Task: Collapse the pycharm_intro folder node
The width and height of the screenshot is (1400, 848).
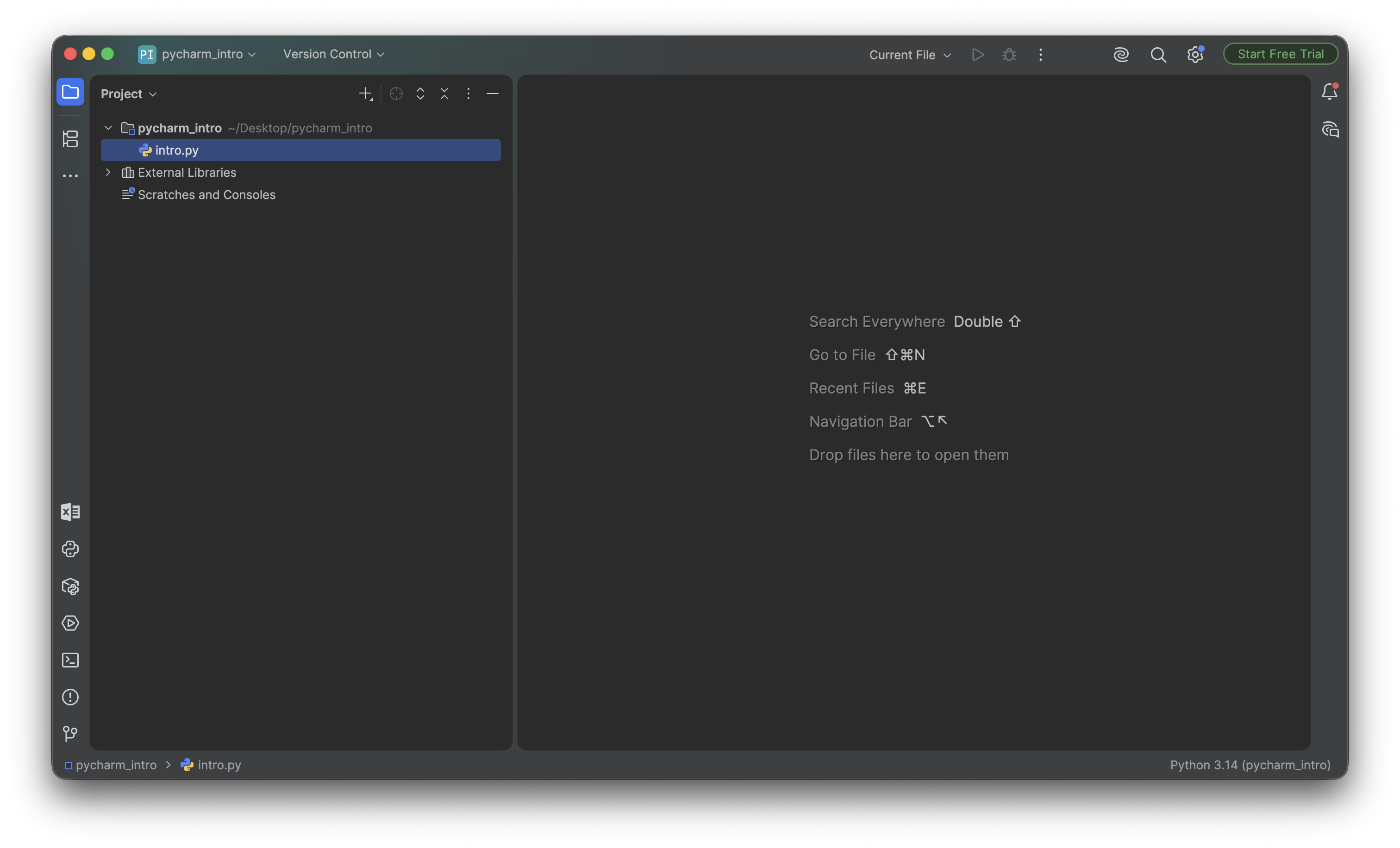Action: [108, 128]
